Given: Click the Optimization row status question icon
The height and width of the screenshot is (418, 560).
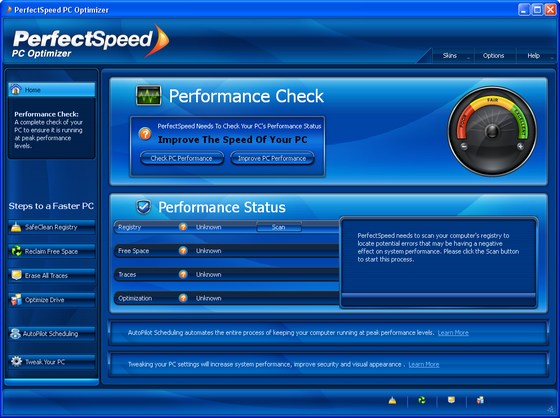Looking at the screenshot, I should click(x=183, y=298).
